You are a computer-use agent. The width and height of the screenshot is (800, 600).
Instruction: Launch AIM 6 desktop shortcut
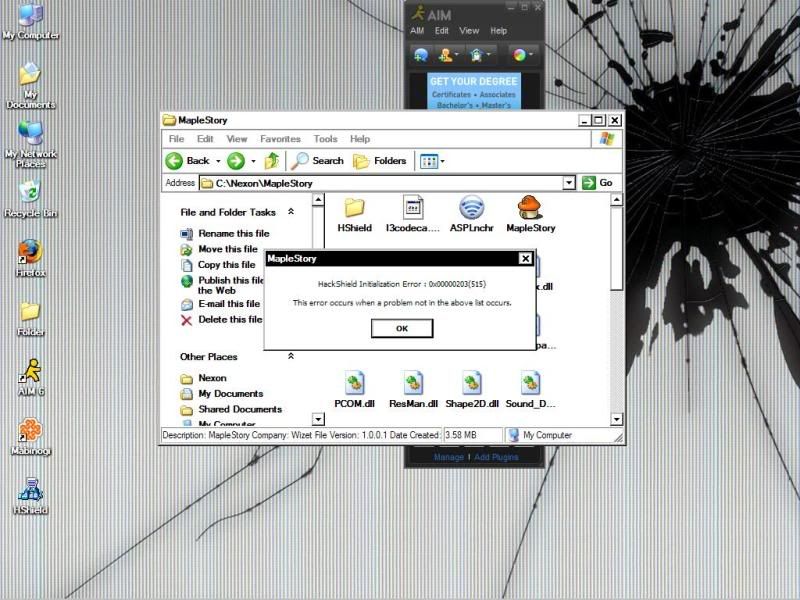pyautogui.click(x=31, y=377)
